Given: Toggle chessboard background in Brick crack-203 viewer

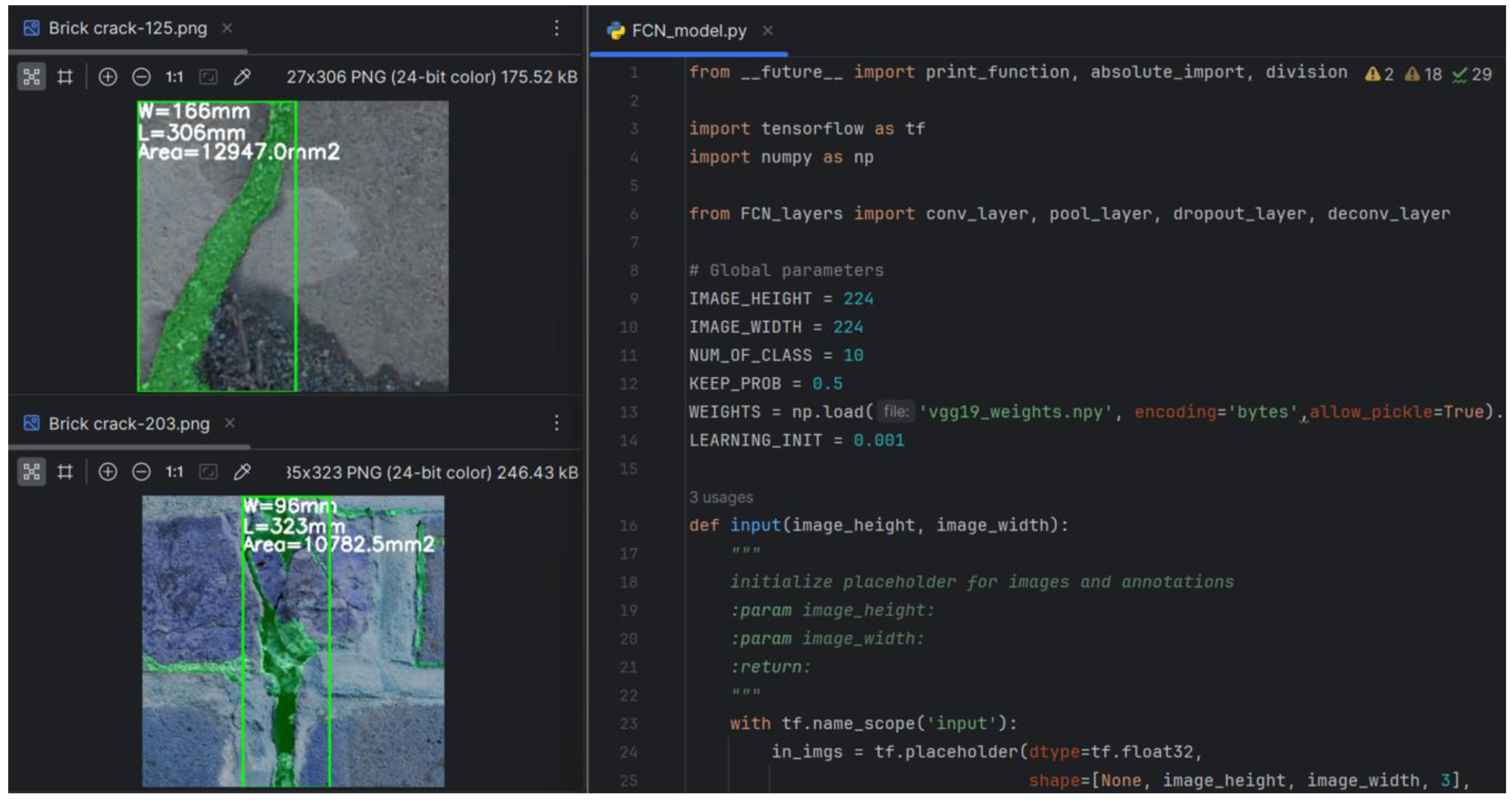Looking at the screenshot, I should pyautogui.click(x=31, y=472).
